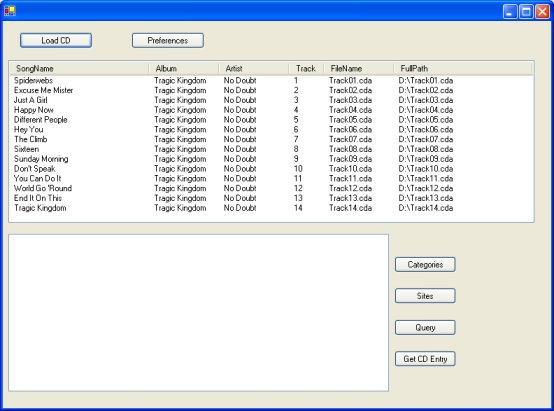Select The Climb song
554x411 pixels.
point(30,139)
